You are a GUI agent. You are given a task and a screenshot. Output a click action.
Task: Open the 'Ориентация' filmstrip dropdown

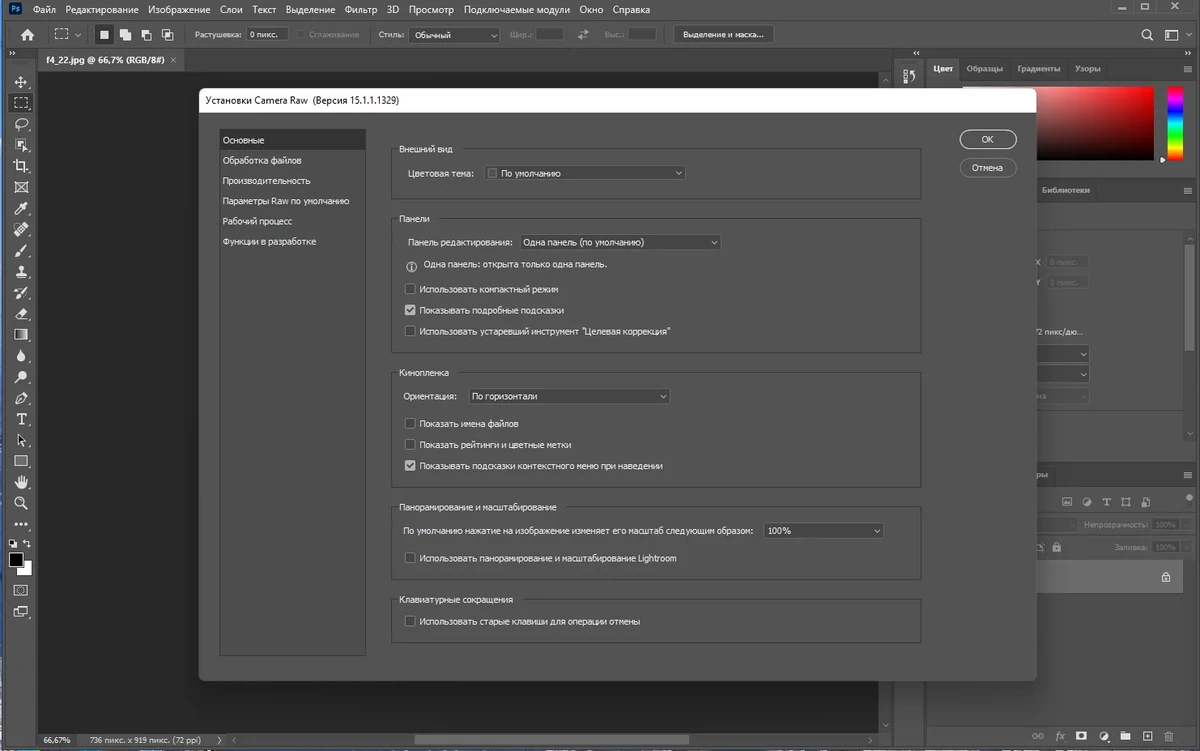pyautogui.click(x=569, y=396)
